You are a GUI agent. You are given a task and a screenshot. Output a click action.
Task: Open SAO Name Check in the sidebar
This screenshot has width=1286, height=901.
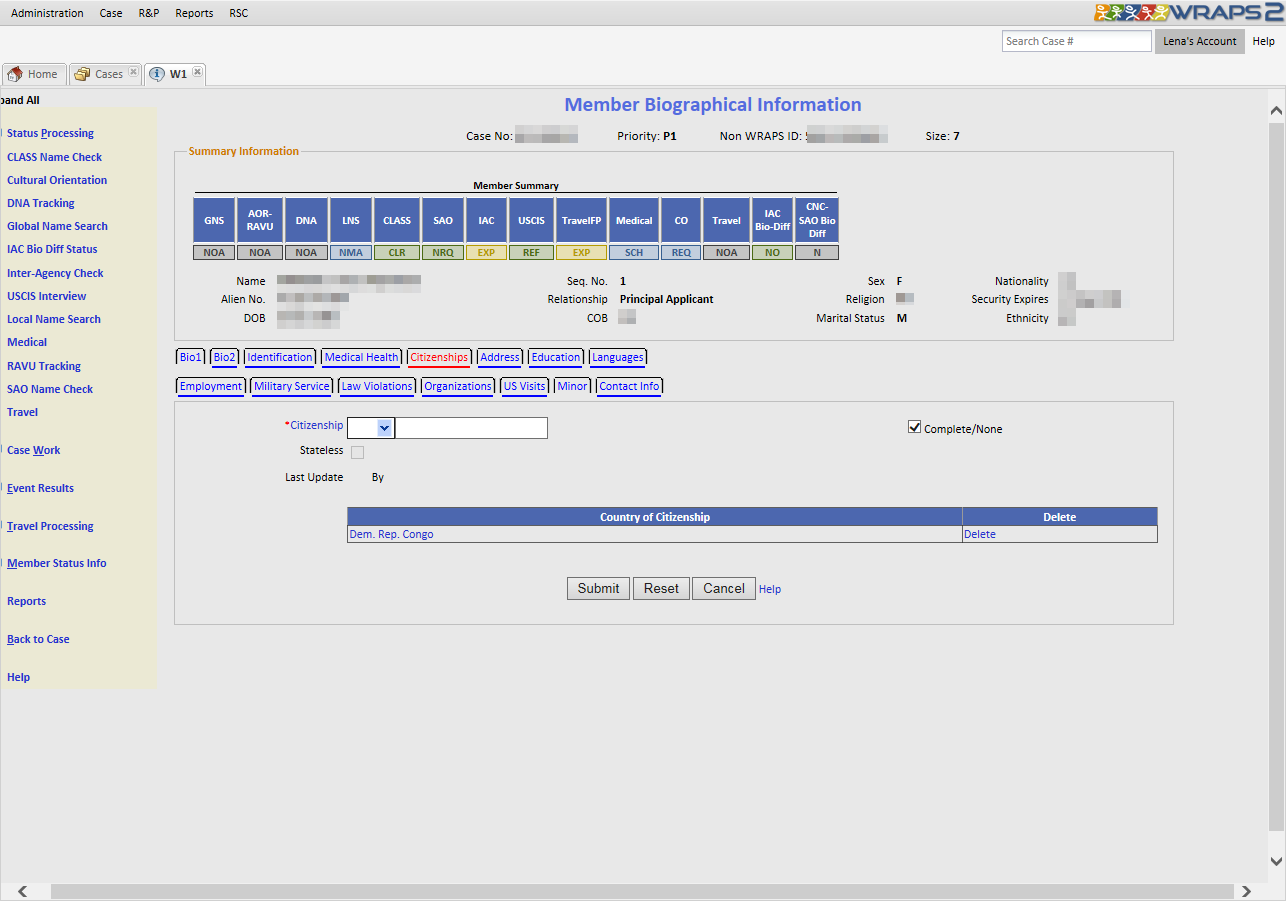tap(50, 389)
